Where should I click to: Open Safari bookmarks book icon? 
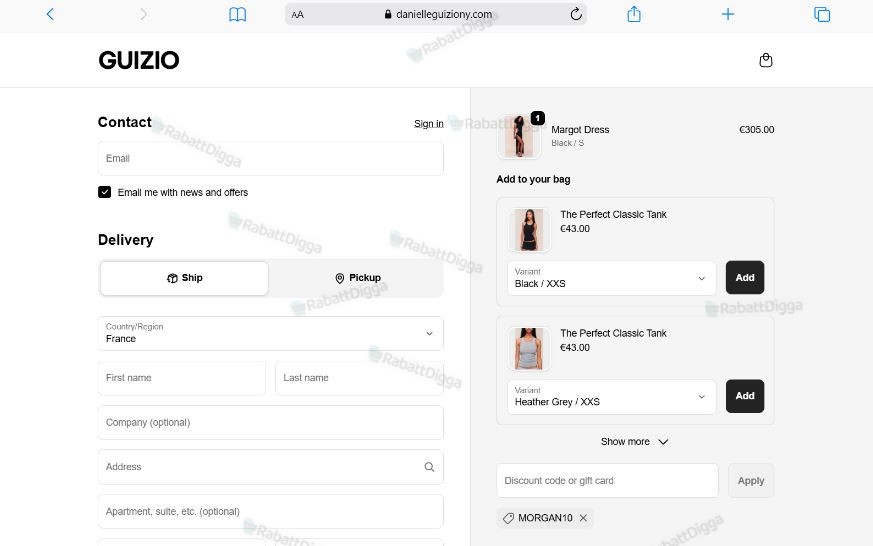pyautogui.click(x=238, y=14)
